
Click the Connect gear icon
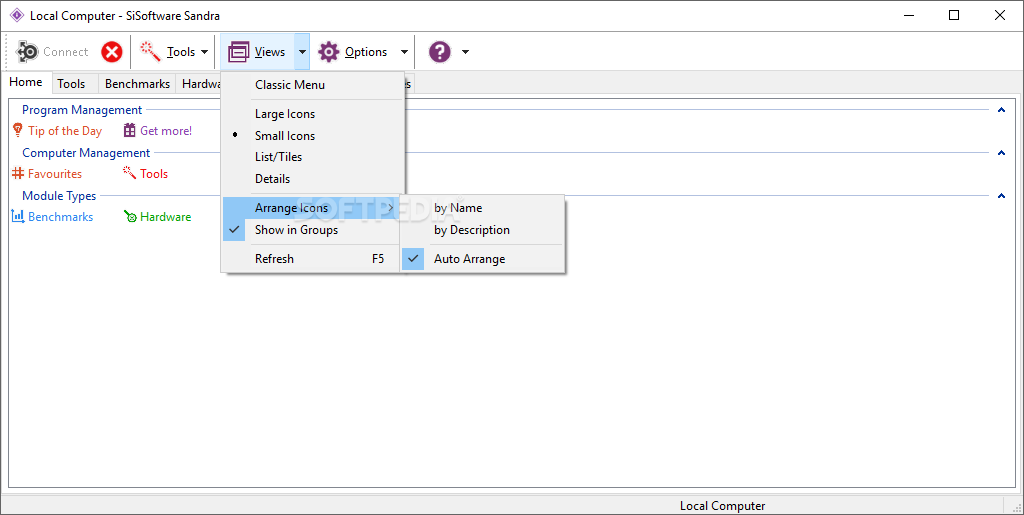(27, 52)
